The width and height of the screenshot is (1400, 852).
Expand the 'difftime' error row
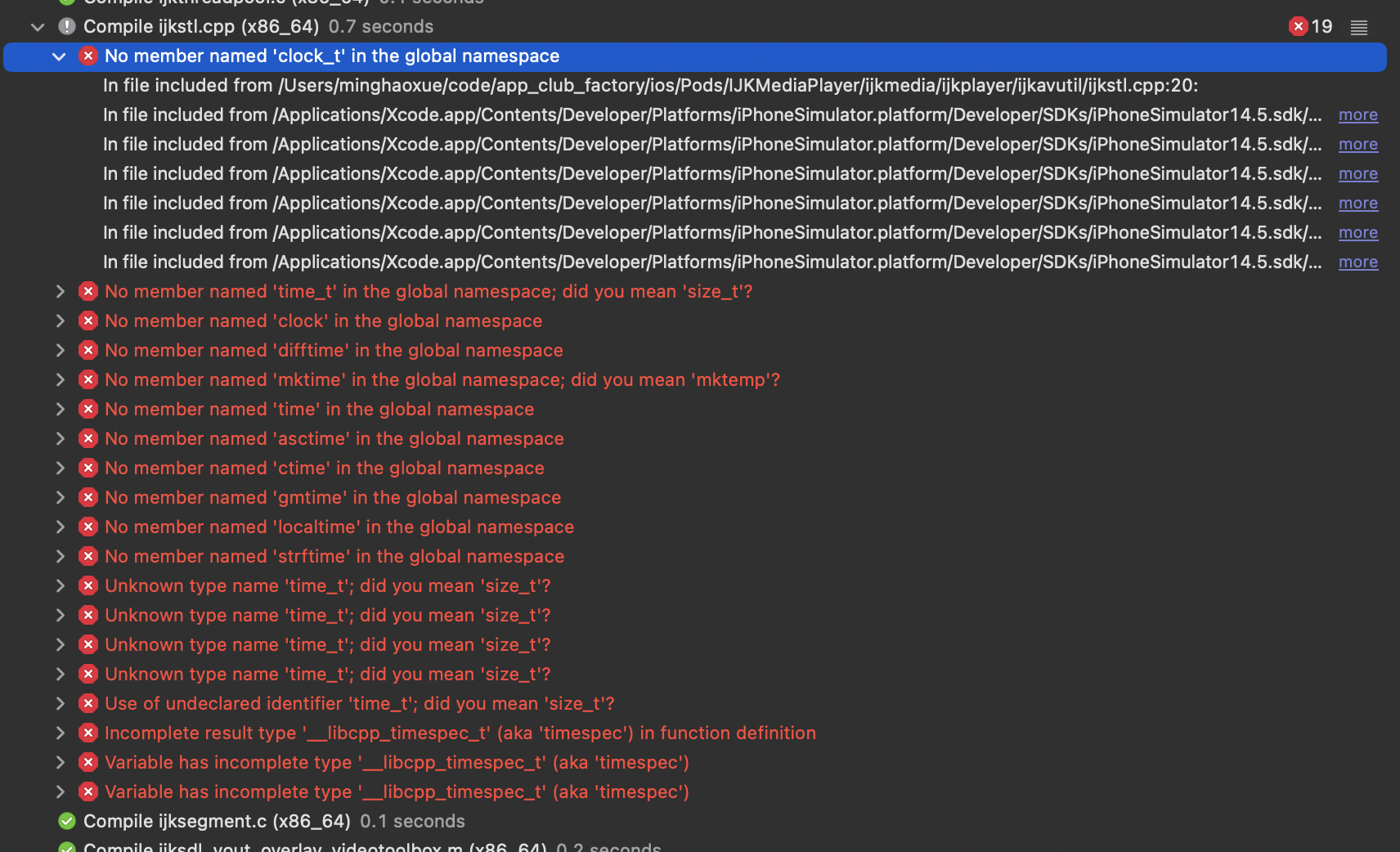tap(60, 351)
